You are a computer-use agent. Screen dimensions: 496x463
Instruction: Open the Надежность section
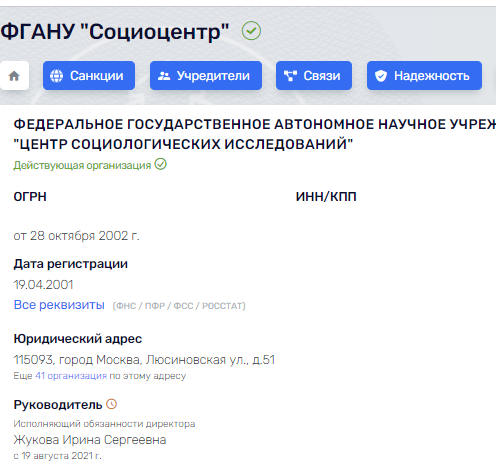424,76
